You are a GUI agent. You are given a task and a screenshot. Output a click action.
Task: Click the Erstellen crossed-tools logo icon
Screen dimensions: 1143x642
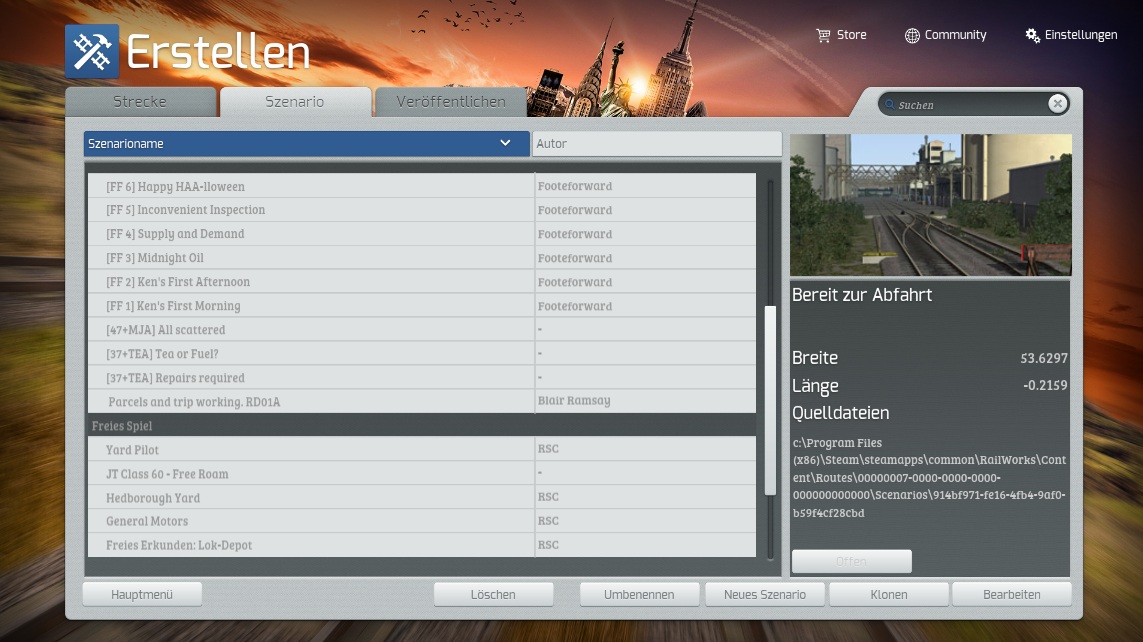point(92,52)
